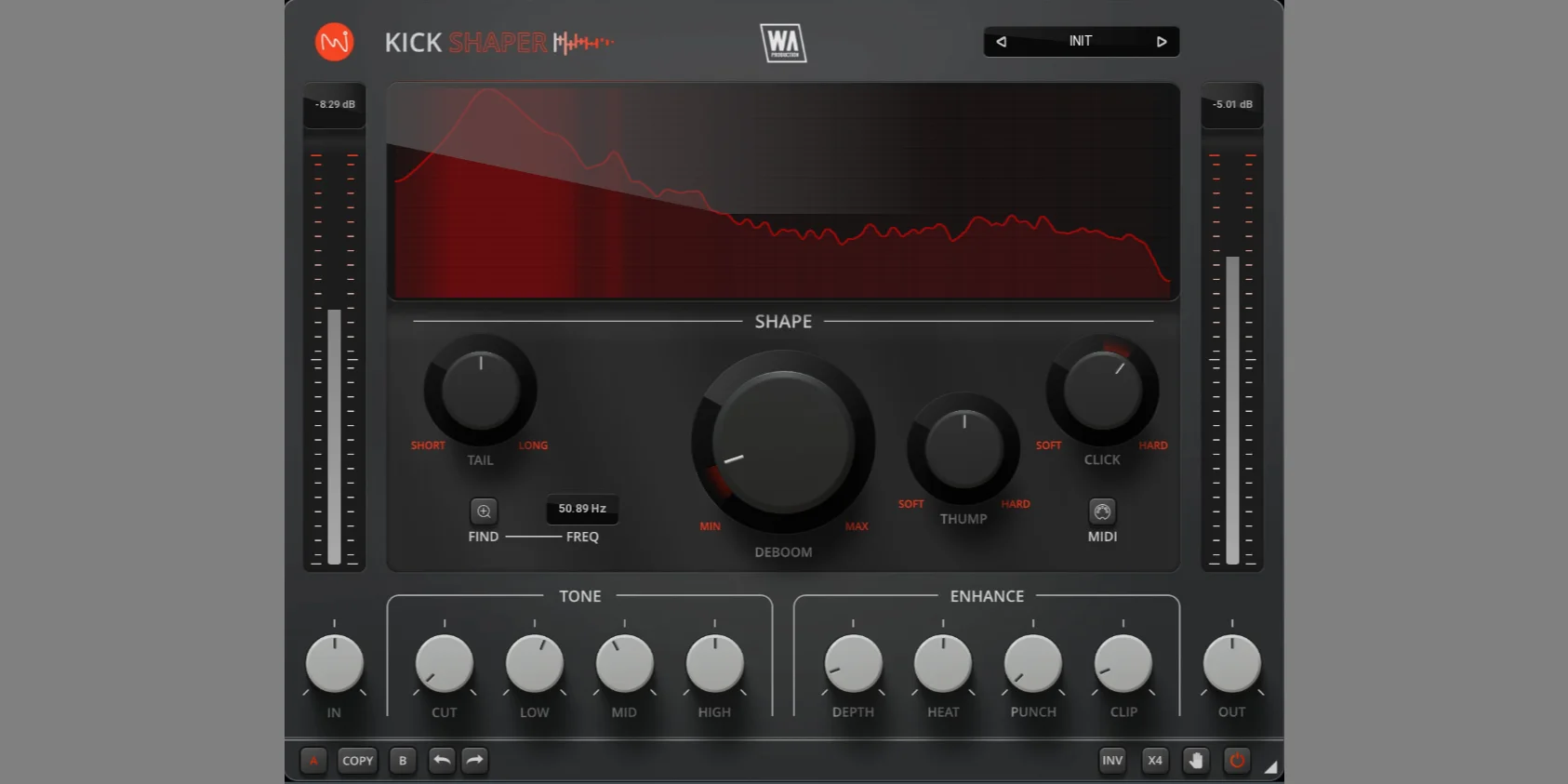
Task: Click the 50.89 Hz frequency field
Action: coord(582,509)
